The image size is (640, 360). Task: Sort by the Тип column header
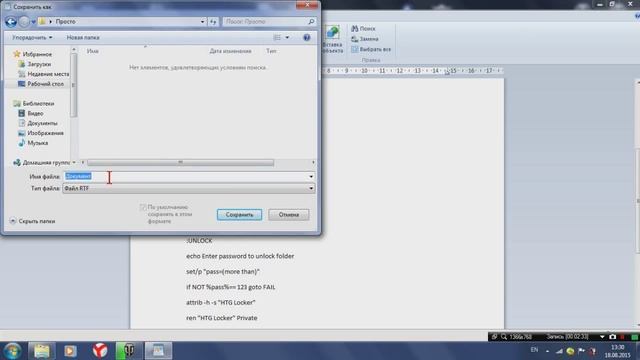[x=271, y=51]
